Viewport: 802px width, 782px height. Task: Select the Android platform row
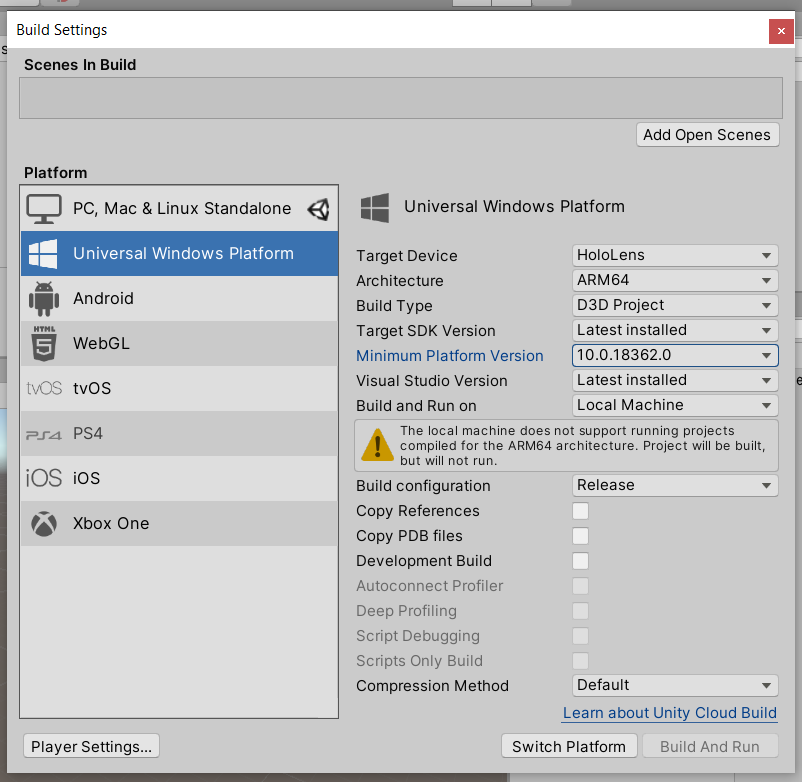point(179,299)
